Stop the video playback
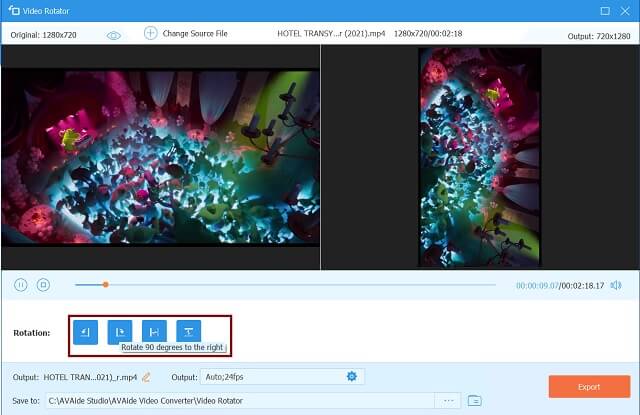The image size is (640, 415). pyautogui.click(x=43, y=284)
